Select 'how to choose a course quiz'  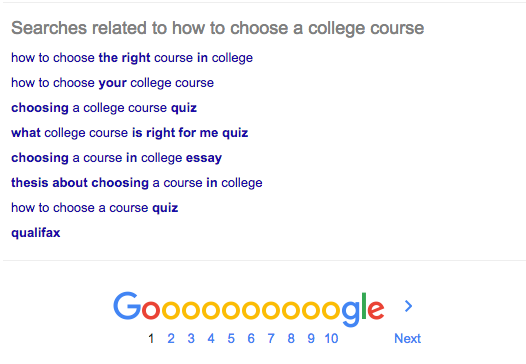click(95, 208)
